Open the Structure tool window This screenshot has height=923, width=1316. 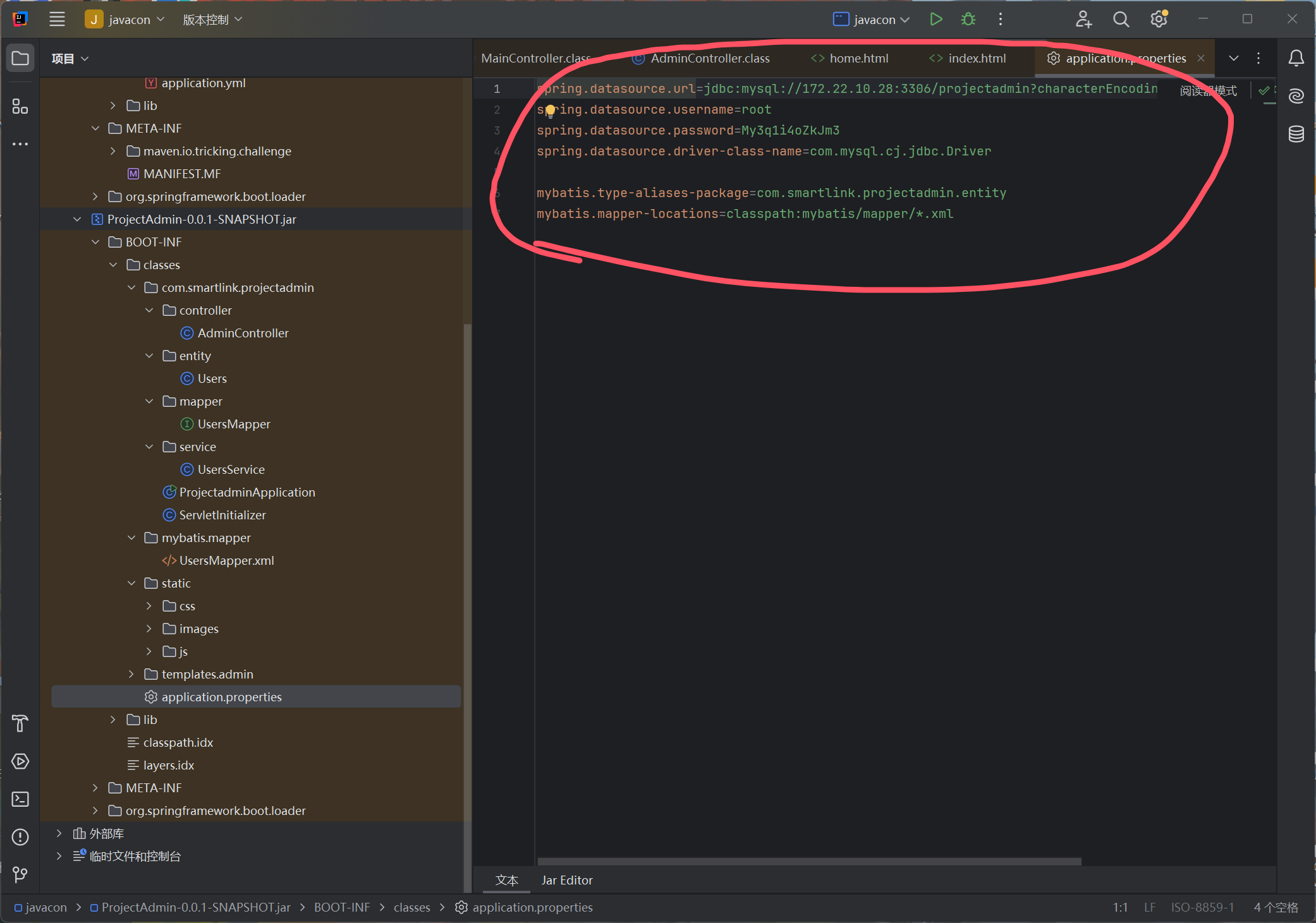click(x=20, y=107)
